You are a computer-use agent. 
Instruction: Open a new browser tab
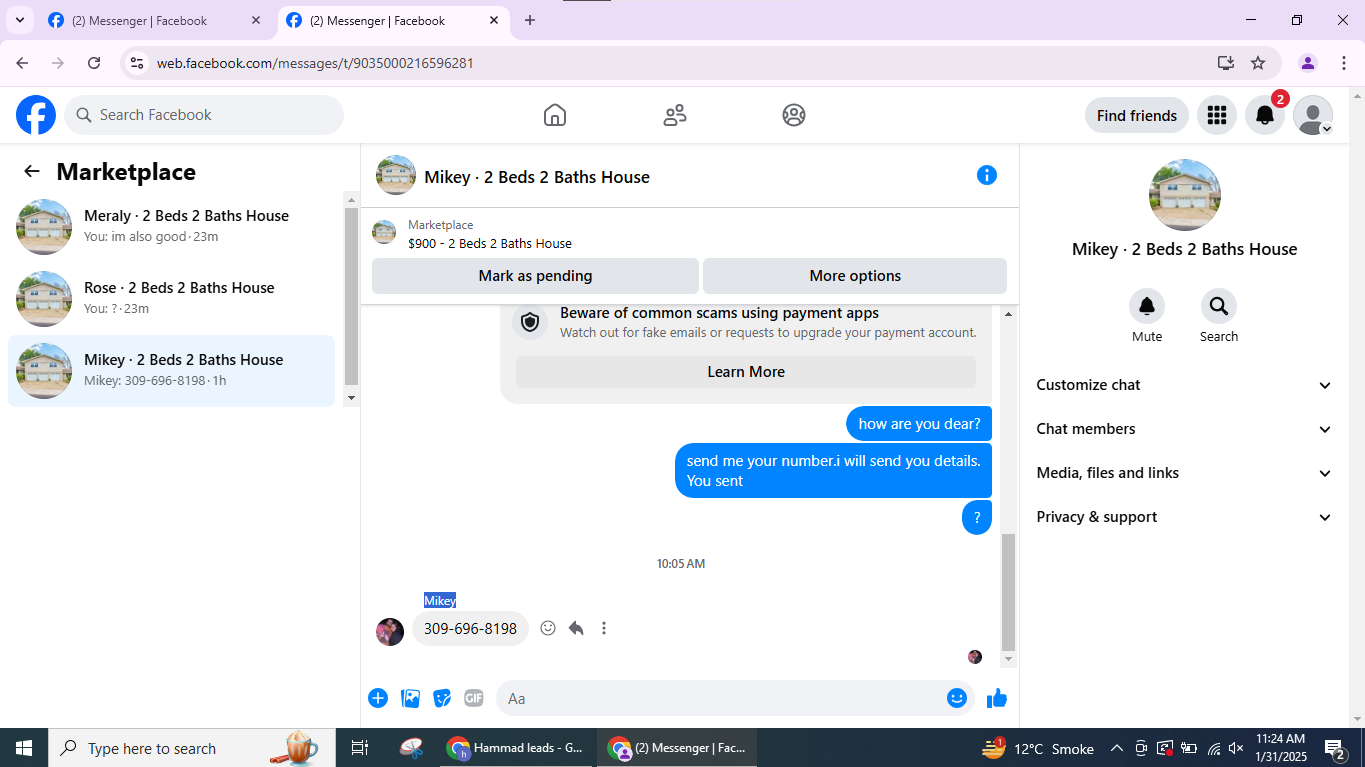pyautogui.click(x=530, y=20)
